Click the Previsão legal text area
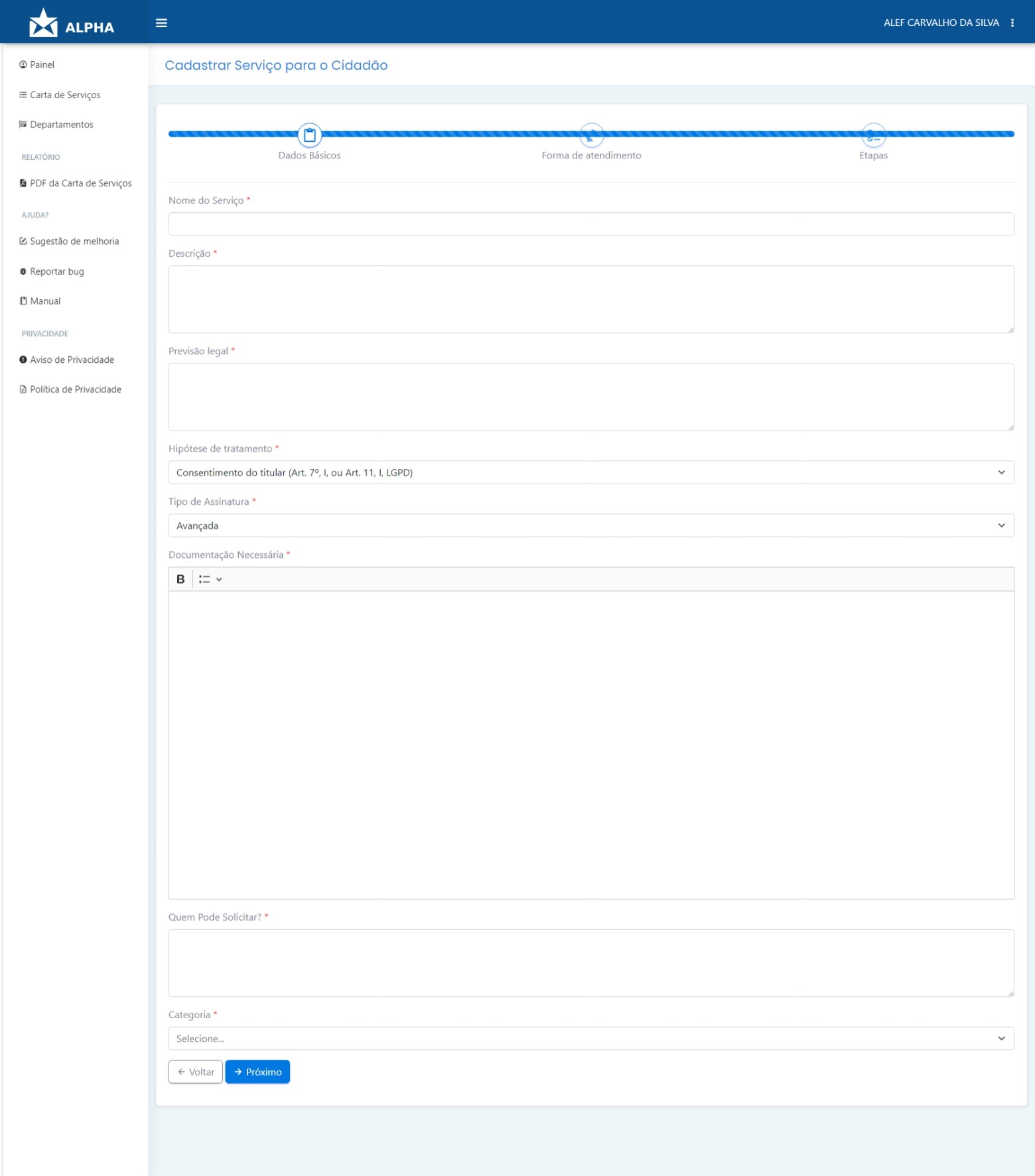This screenshot has width=1035, height=1176. click(591, 397)
